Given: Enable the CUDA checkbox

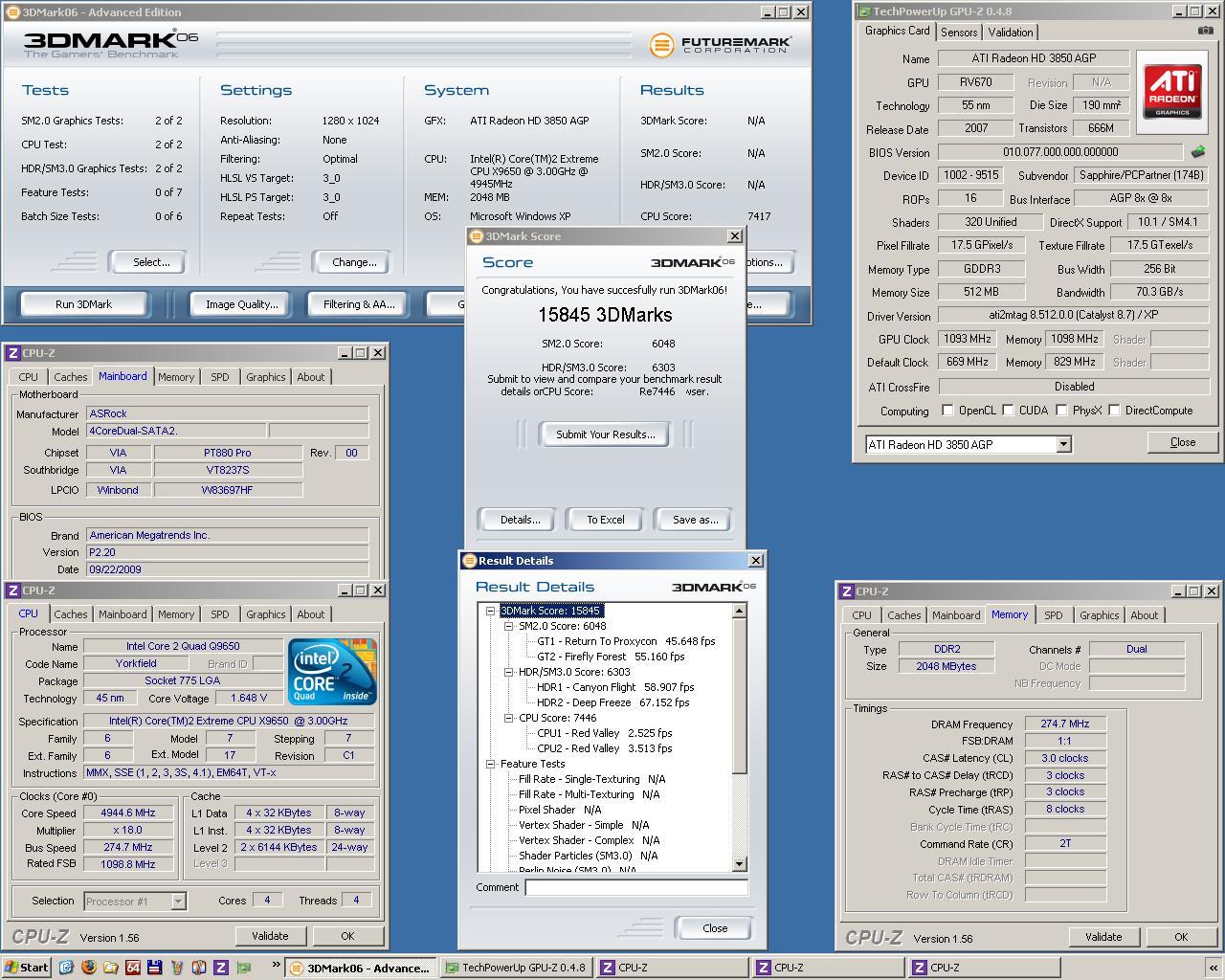Looking at the screenshot, I should (1008, 411).
